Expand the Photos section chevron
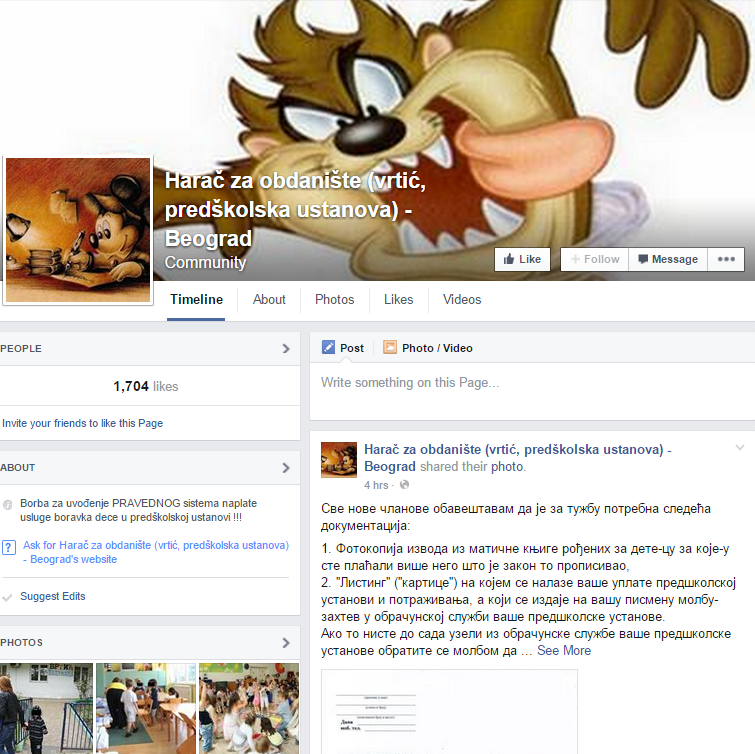The image size is (755, 754). point(286,643)
